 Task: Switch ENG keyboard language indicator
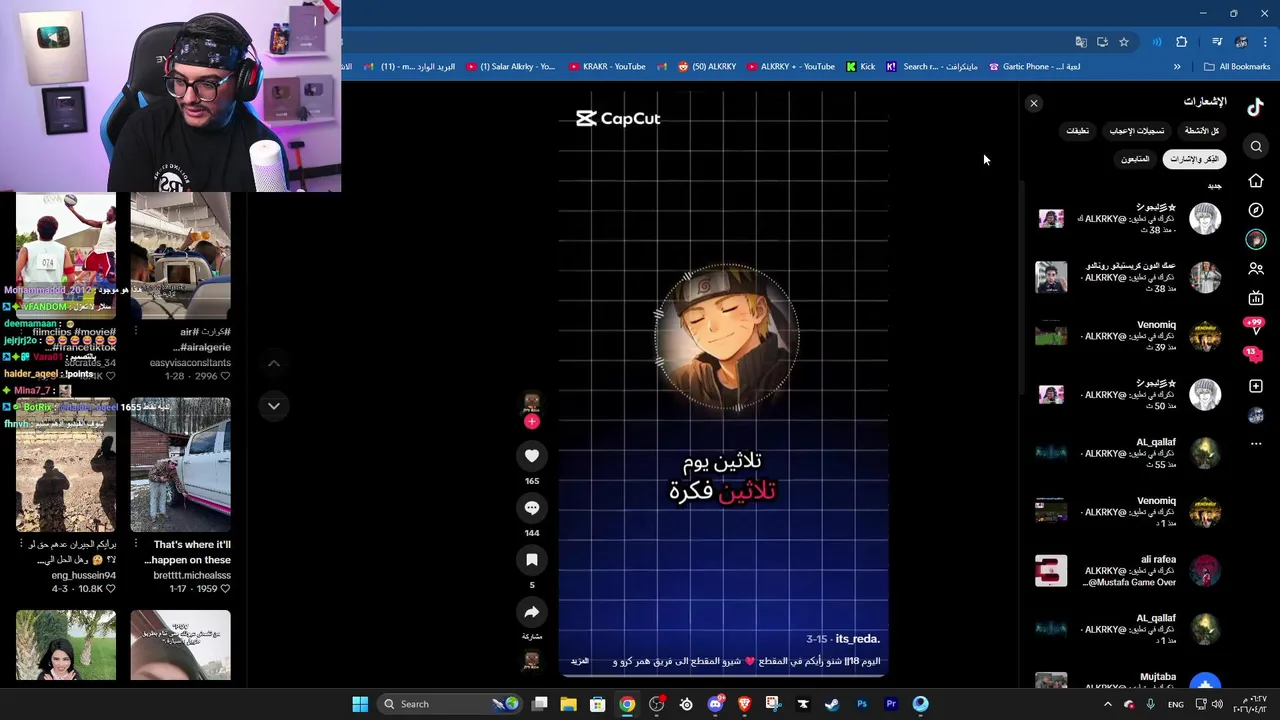tap(1176, 704)
